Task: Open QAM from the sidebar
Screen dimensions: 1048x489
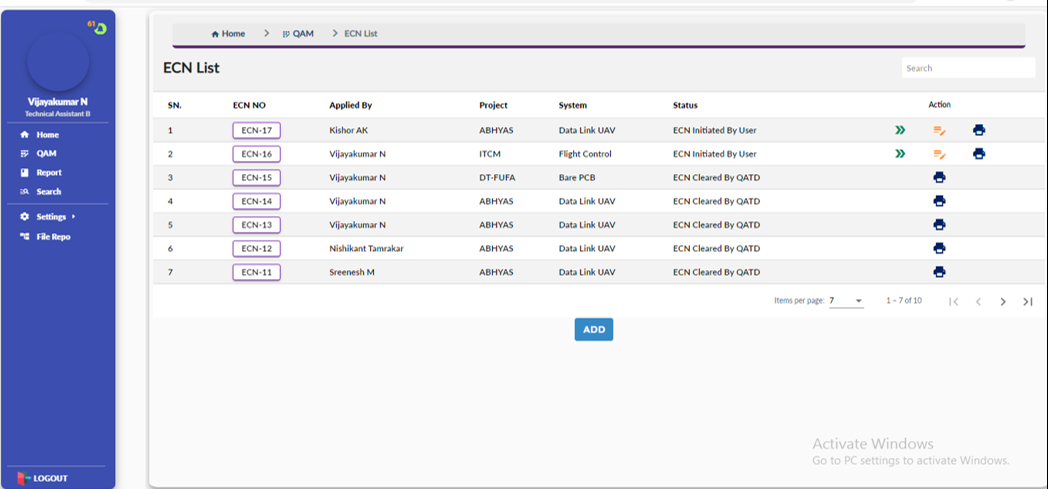Action: pyautogui.click(x=46, y=154)
